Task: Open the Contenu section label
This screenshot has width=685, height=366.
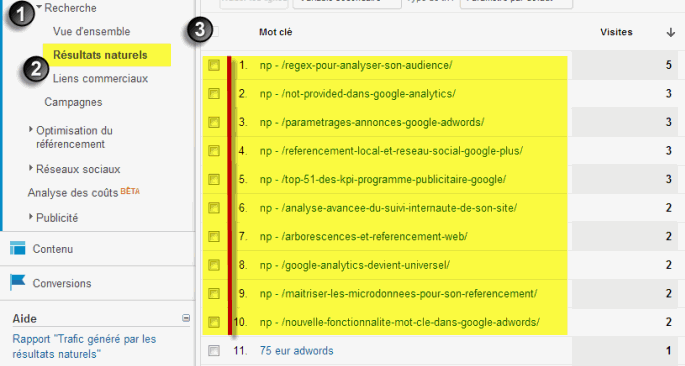Action: tap(53, 249)
